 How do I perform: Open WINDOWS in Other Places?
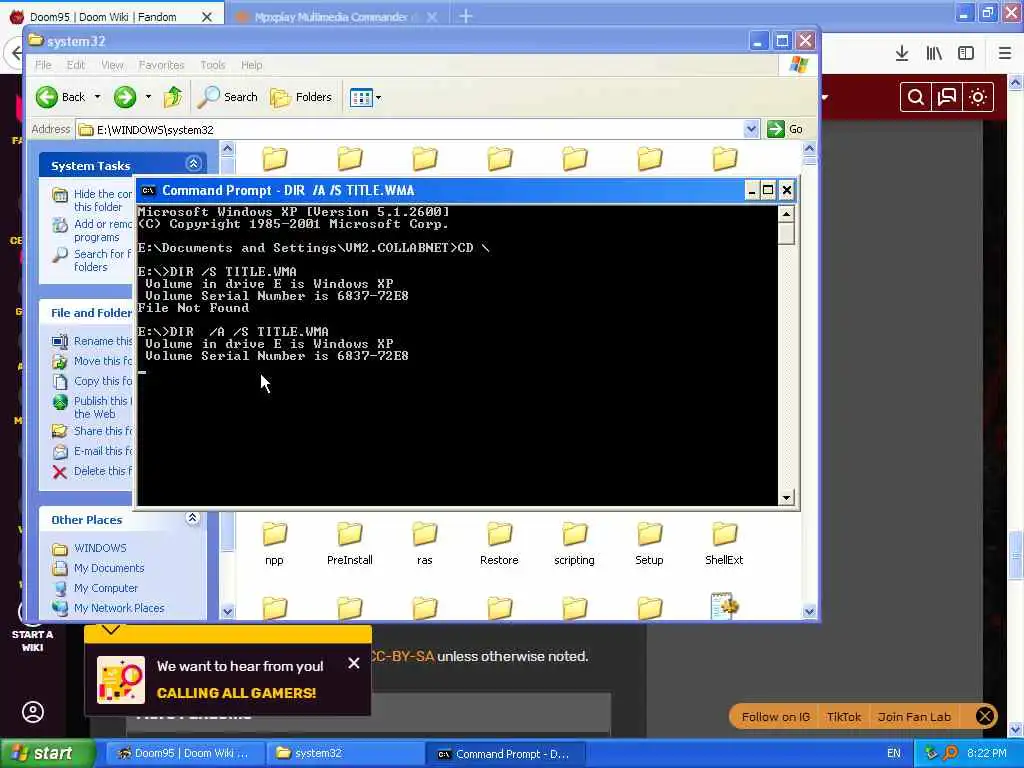point(100,548)
